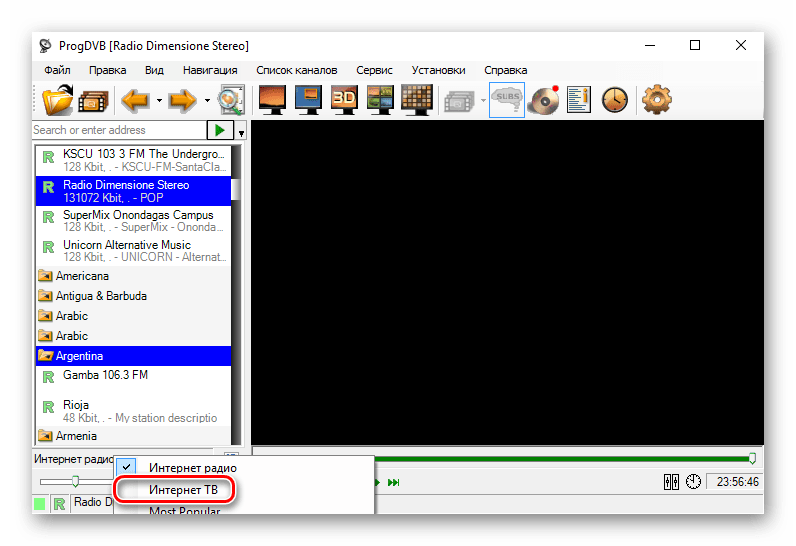Open settings with the orange gear icon
The width and height of the screenshot is (796, 546).
[x=657, y=99]
